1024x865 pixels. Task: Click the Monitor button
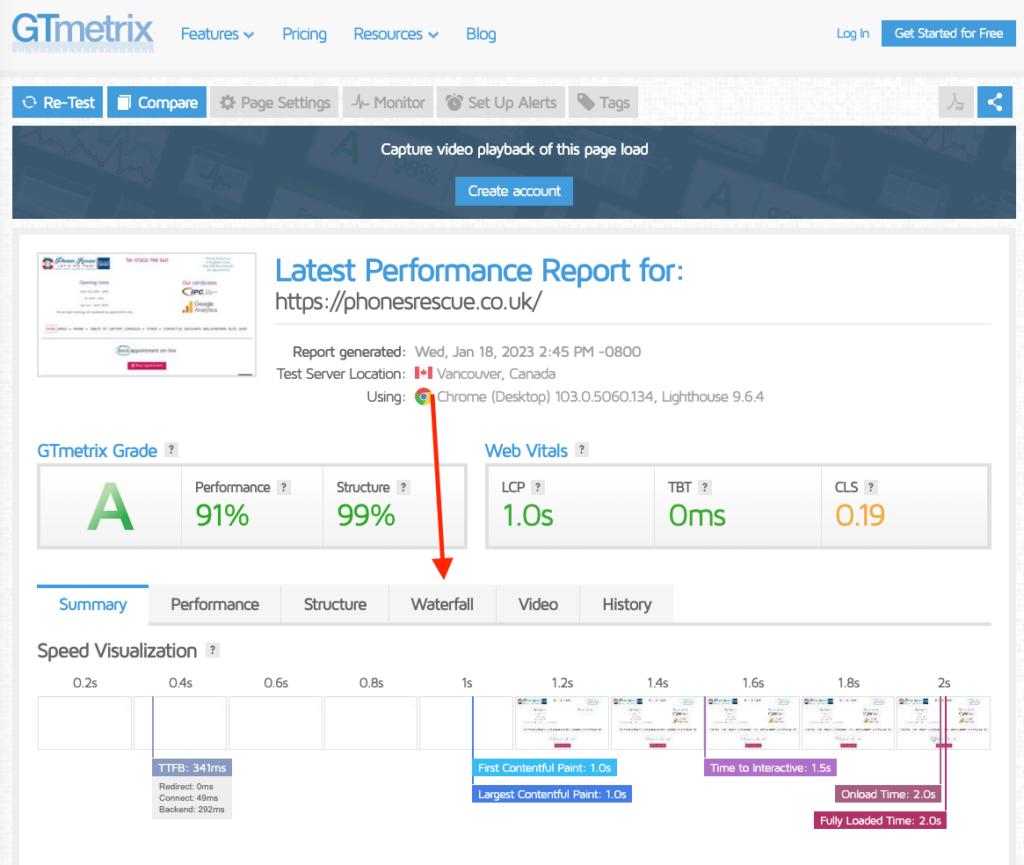coord(388,102)
